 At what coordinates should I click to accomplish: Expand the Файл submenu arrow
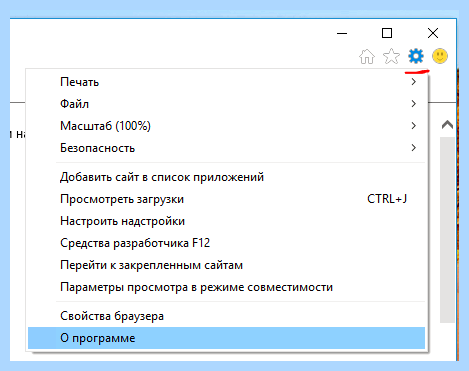(x=414, y=104)
